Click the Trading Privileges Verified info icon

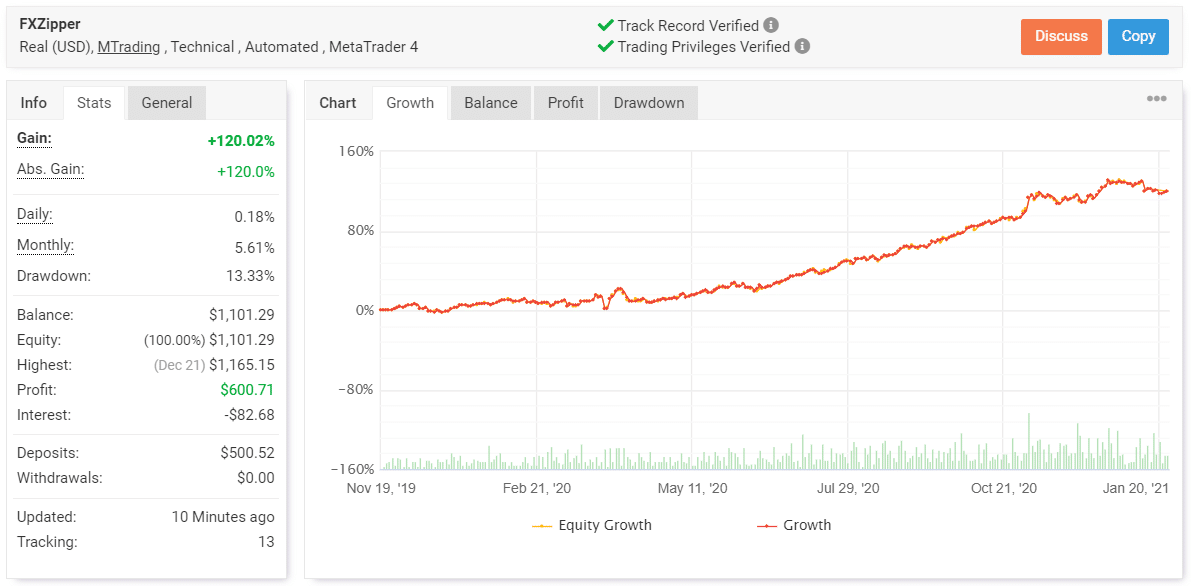802,46
